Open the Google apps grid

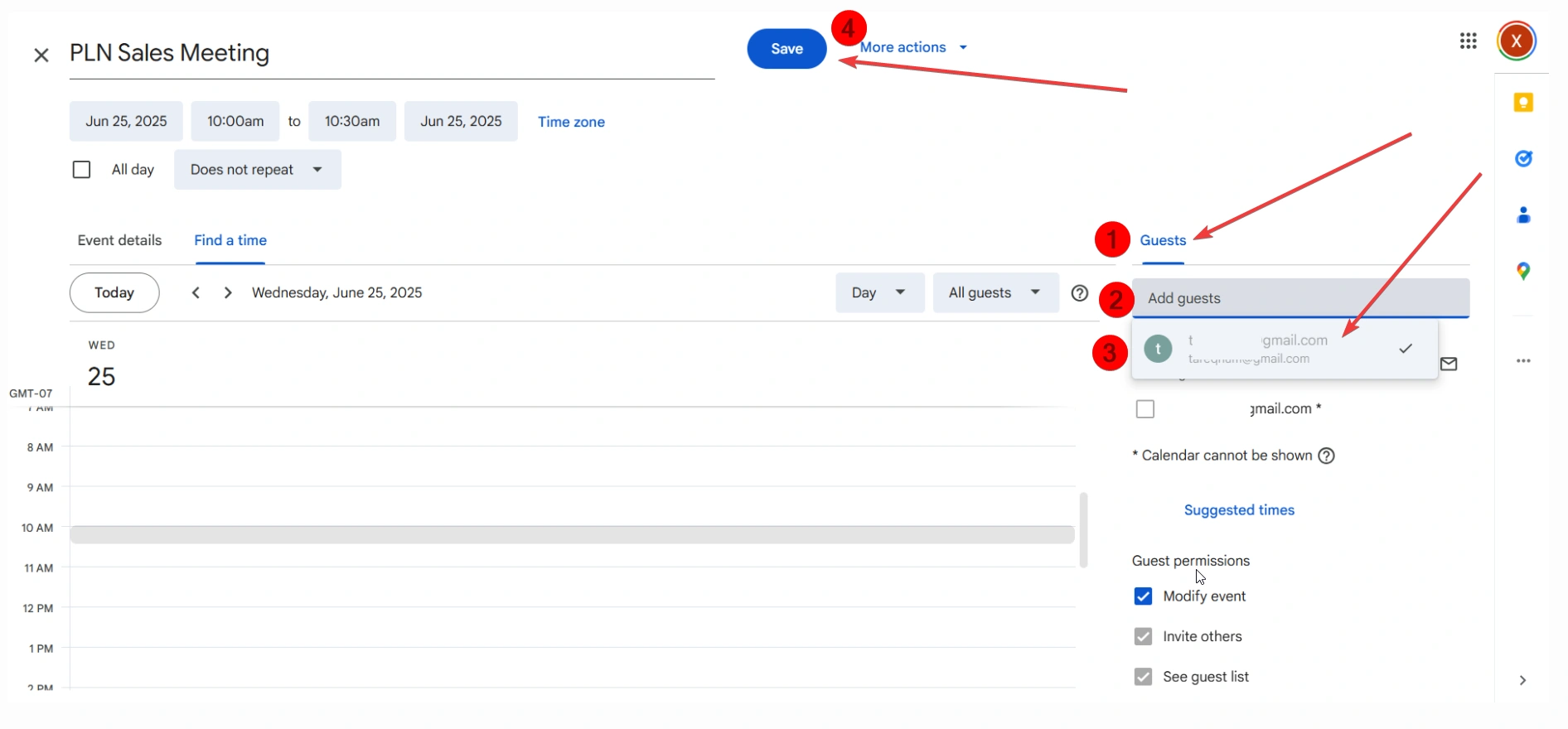[1468, 41]
